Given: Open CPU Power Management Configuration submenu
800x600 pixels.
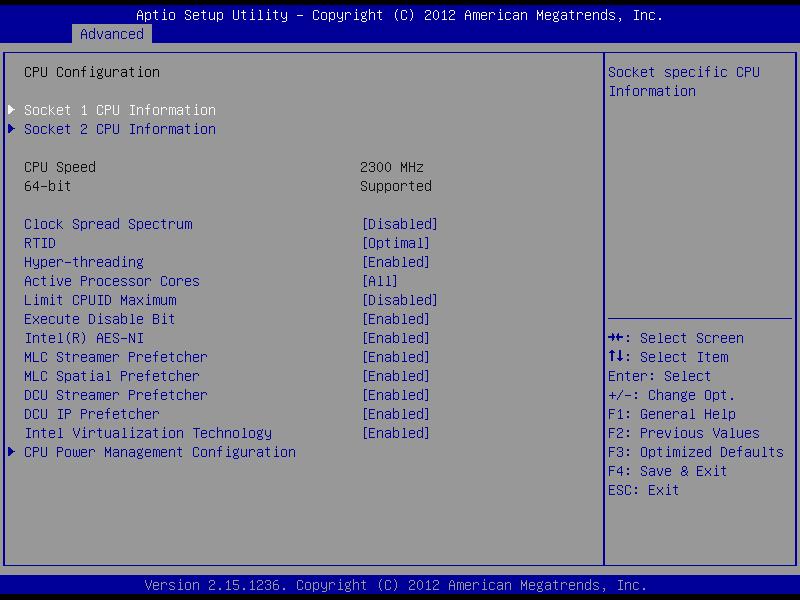Looking at the screenshot, I should point(160,452).
